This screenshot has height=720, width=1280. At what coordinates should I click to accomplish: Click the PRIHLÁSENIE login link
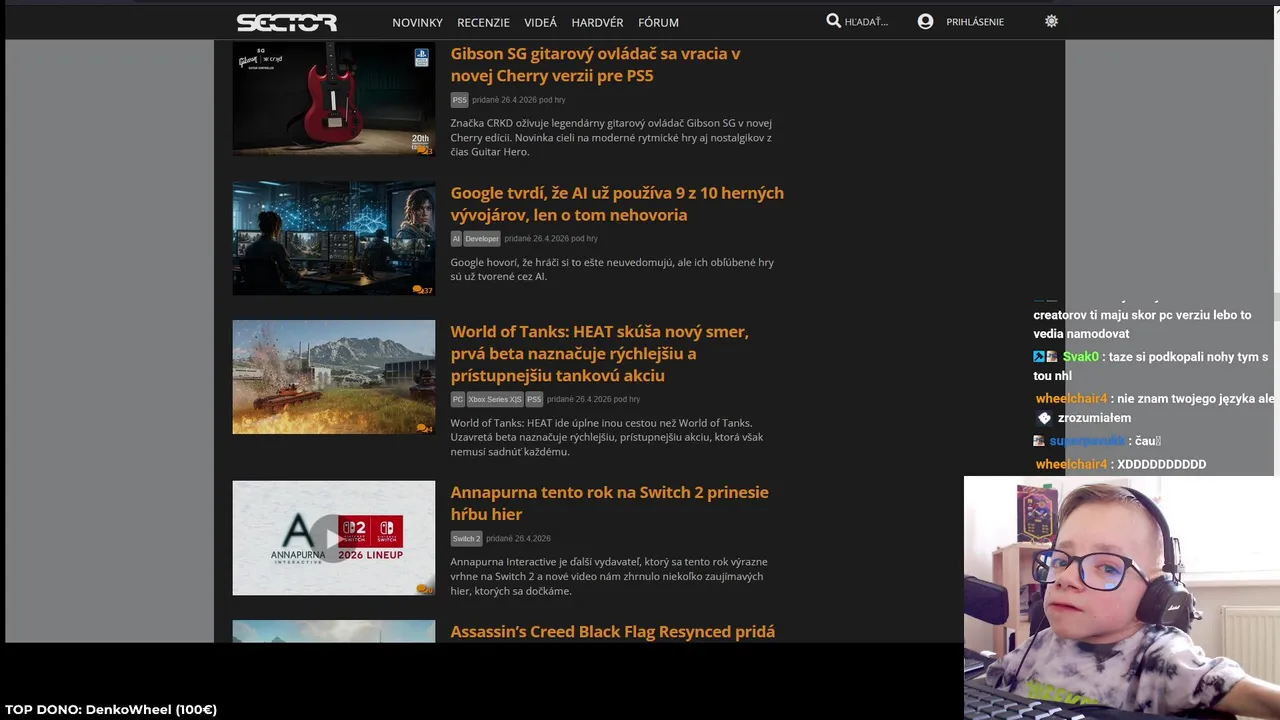click(x=975, y=22)
